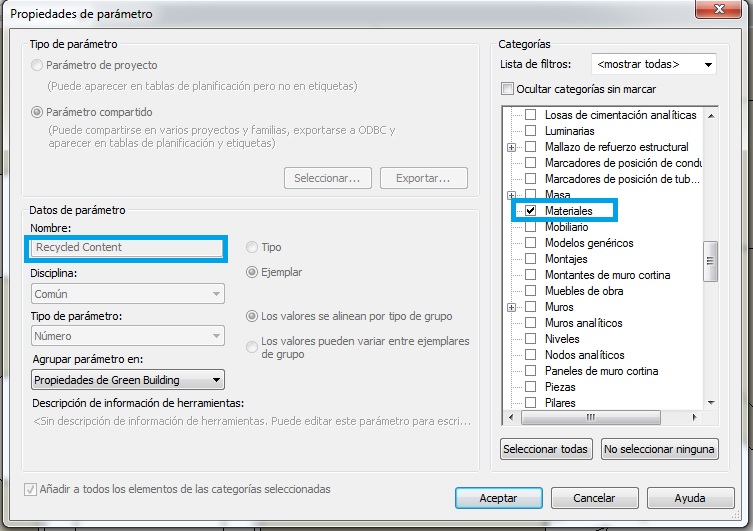
Task: Open the Lista de filtros dropdown
Action: 654,65
